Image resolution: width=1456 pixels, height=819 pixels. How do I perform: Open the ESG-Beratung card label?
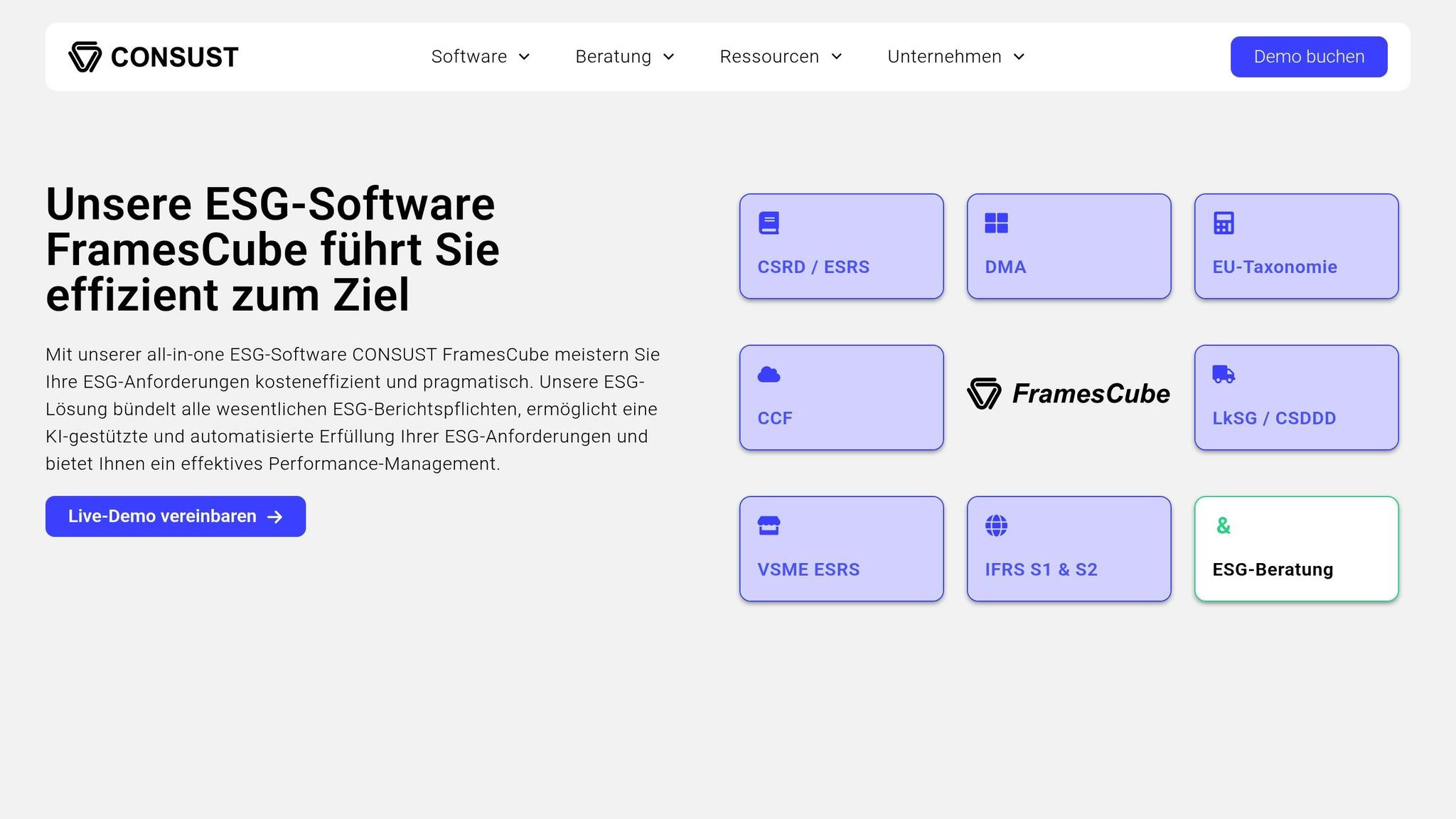point(1273,569)
